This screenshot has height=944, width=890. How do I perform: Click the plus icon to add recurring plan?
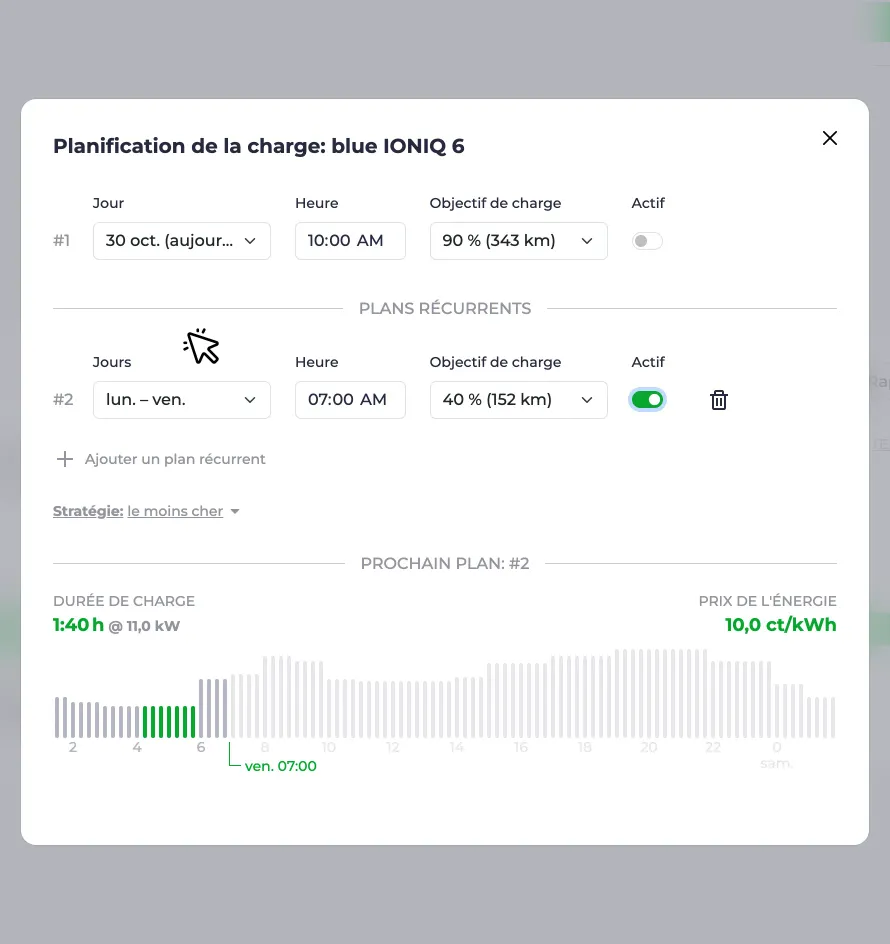point(64,459)
